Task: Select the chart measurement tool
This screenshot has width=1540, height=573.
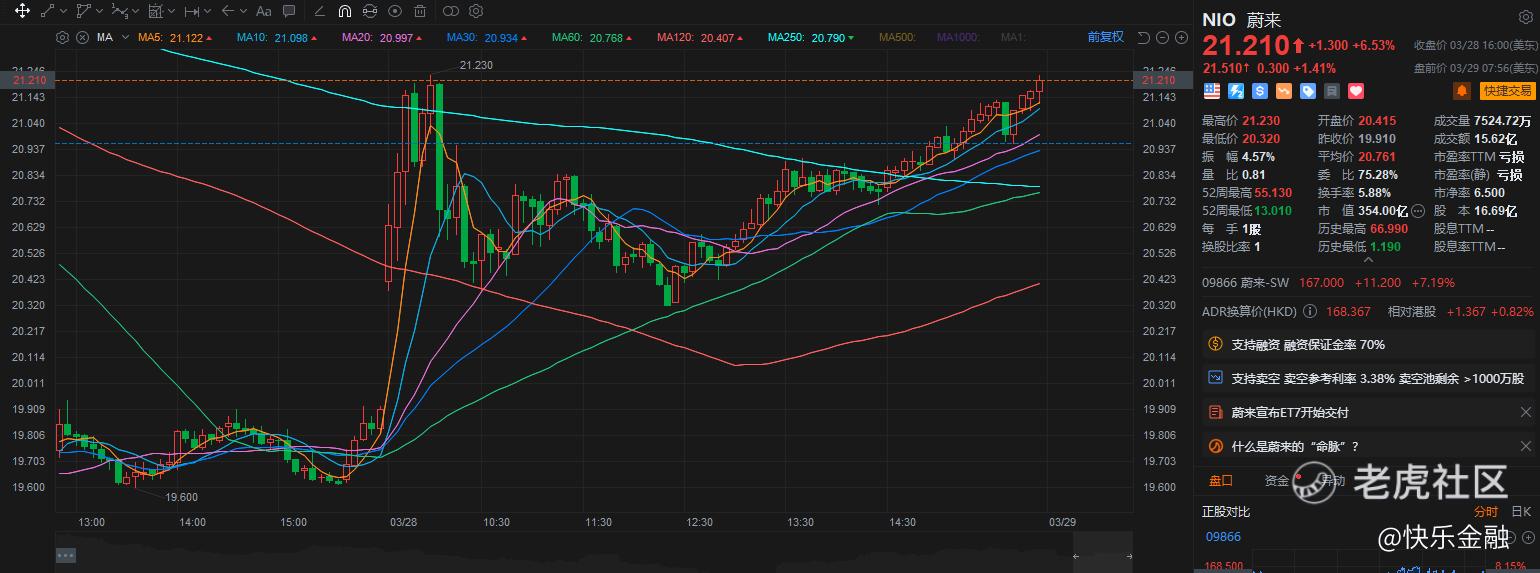Action: point(155,11)
